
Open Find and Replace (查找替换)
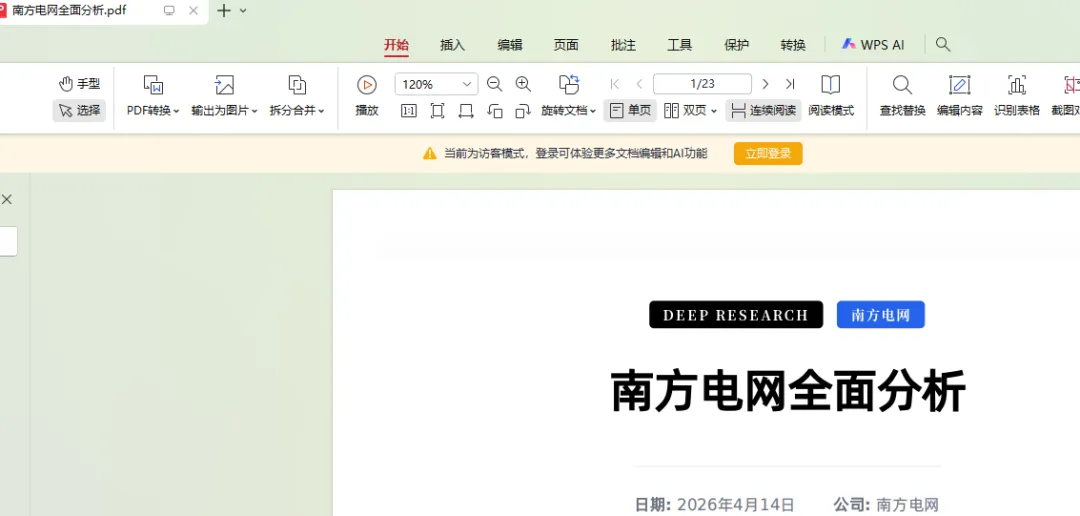point(902,95)
